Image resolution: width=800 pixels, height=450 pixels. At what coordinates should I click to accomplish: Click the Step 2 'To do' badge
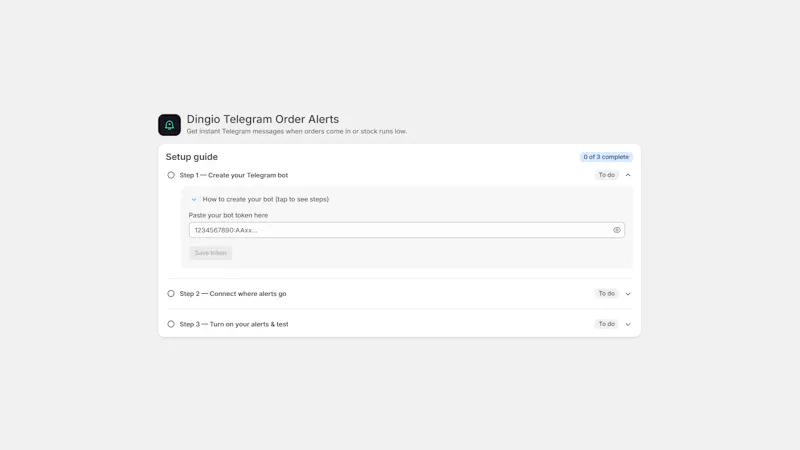[x=607, y=293]
